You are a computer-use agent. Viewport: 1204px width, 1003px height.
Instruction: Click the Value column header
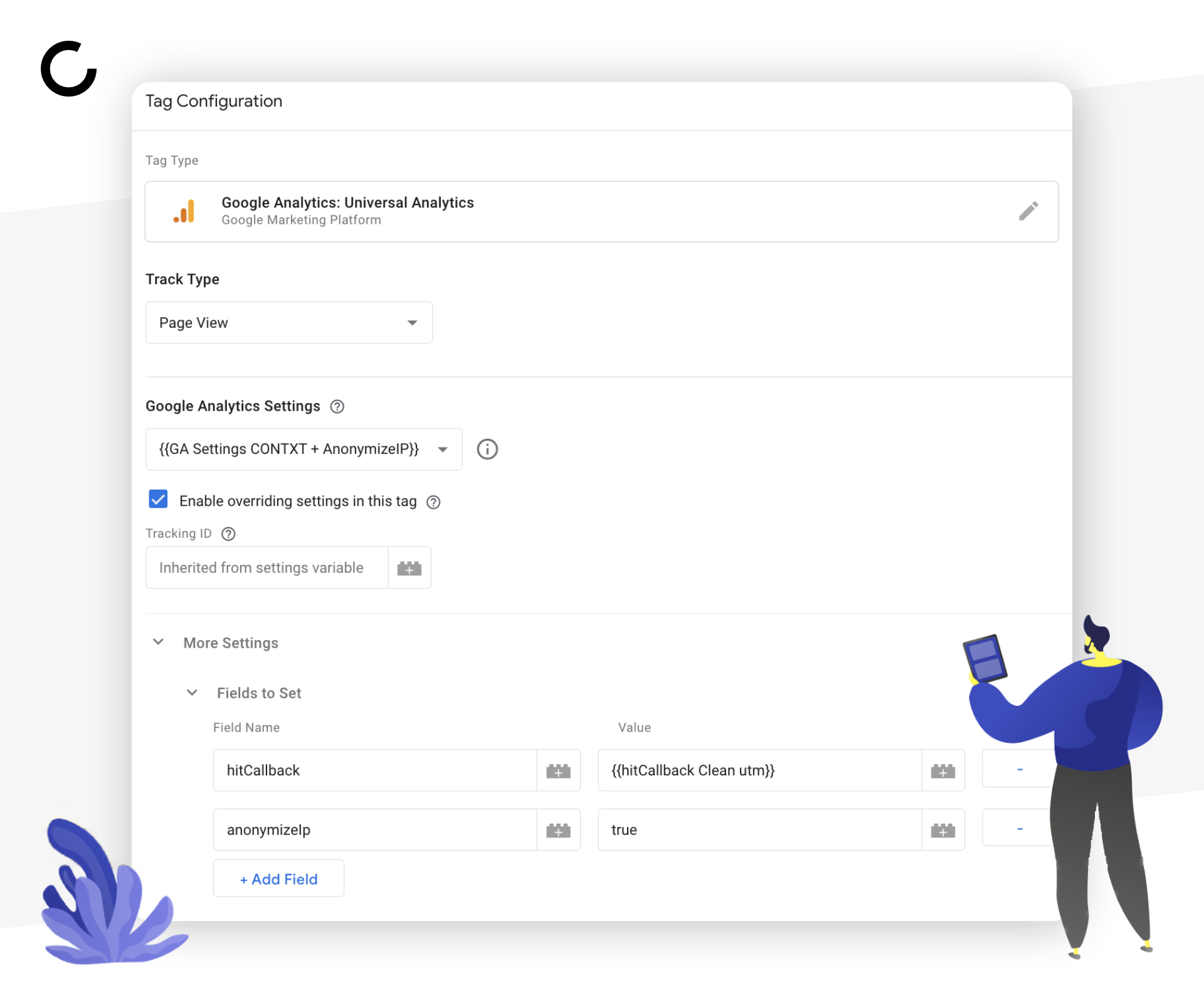tap(635, 728)
